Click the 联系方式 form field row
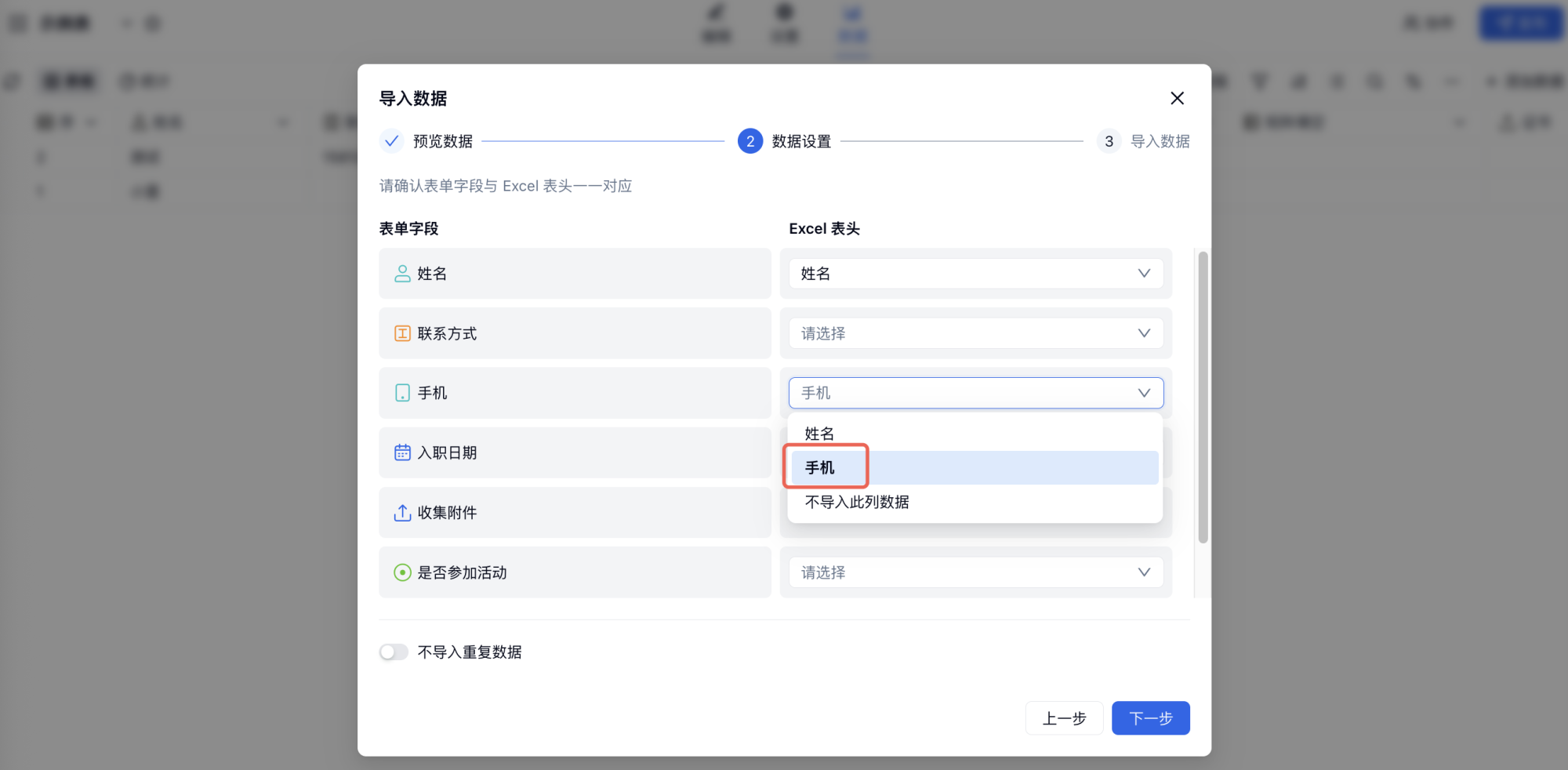The height and width of the screenshot is (770, 1568). pos(575,333)
